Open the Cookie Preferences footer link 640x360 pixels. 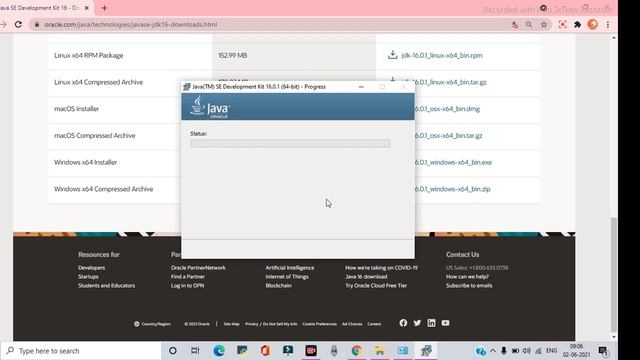[x=319, y=324]
